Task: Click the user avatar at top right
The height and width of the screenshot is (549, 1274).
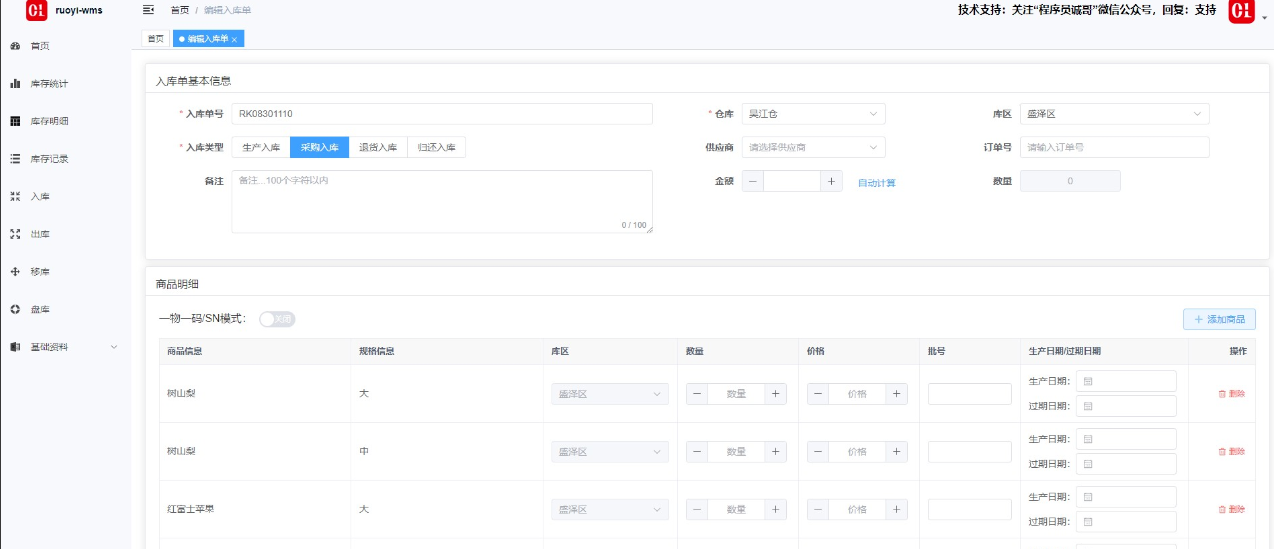Action: tap(1241, 11)
